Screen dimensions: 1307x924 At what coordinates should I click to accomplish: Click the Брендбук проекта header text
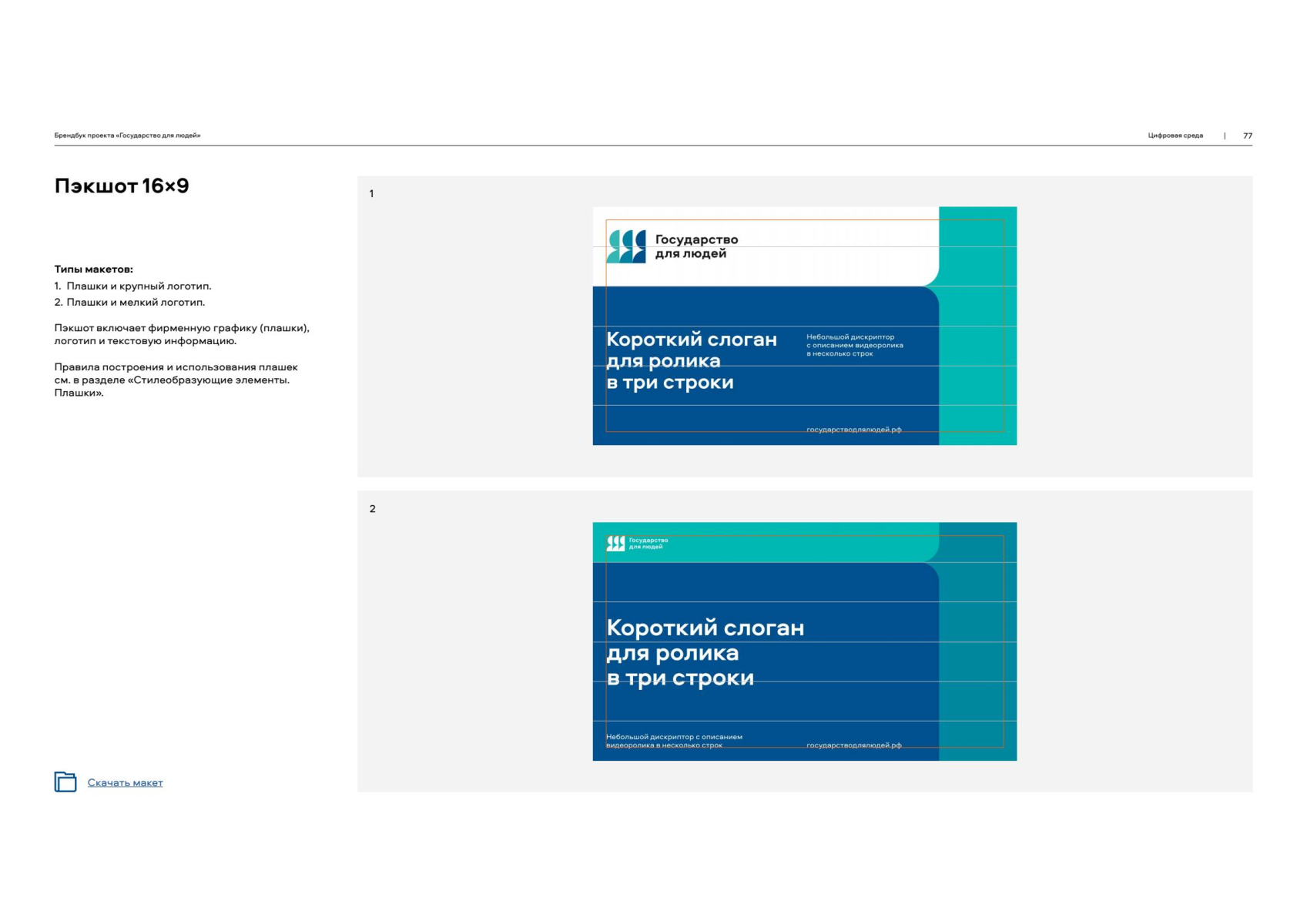[127, 136]
